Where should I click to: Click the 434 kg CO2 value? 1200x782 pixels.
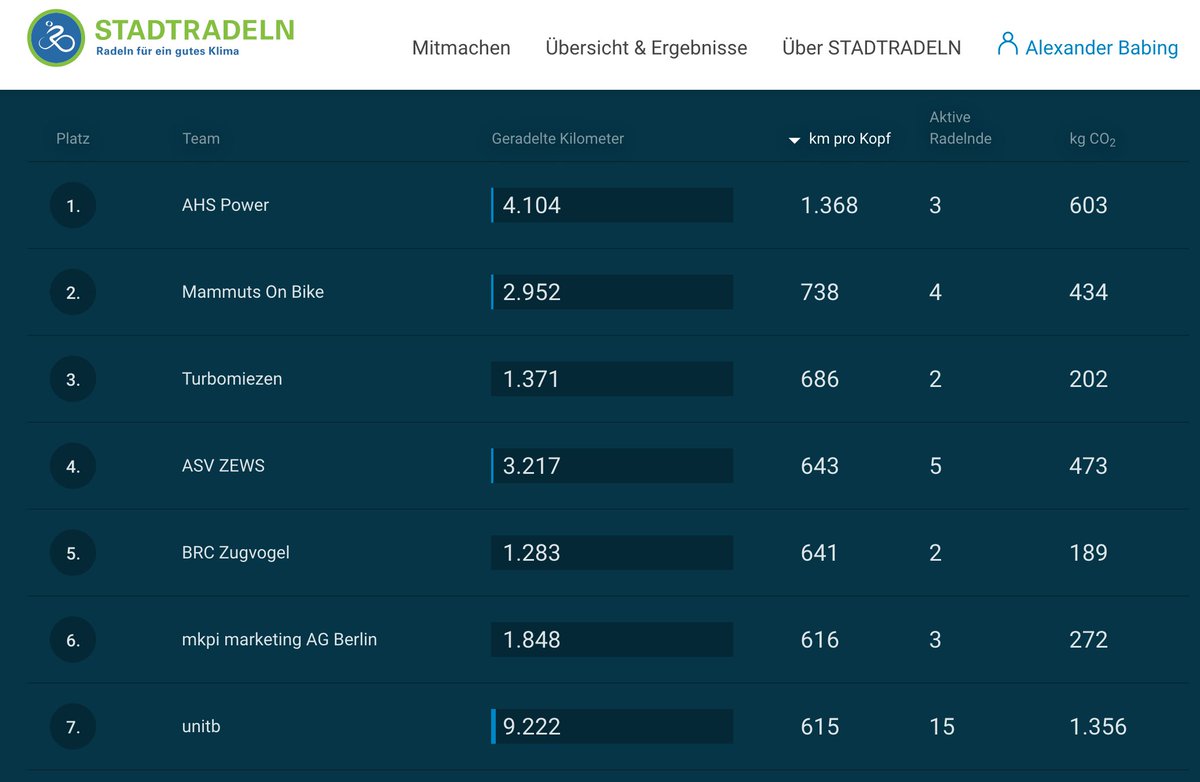click(x=1088, y=292)
